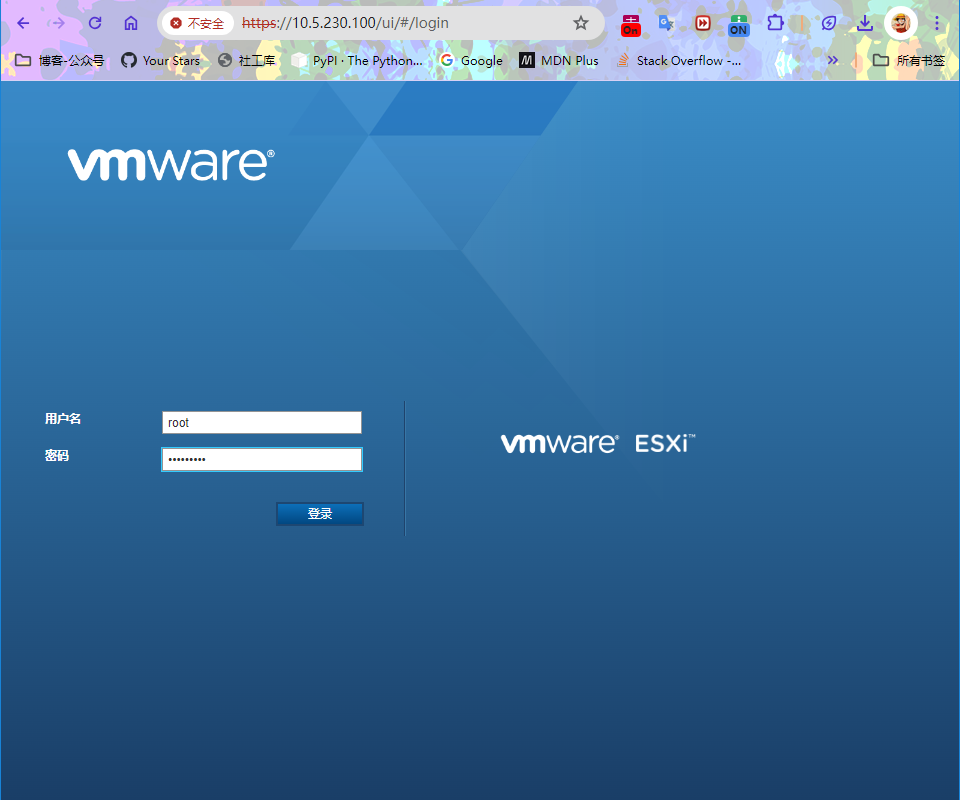
Task: Open the browser home page icon
Action: coord(131,23)
